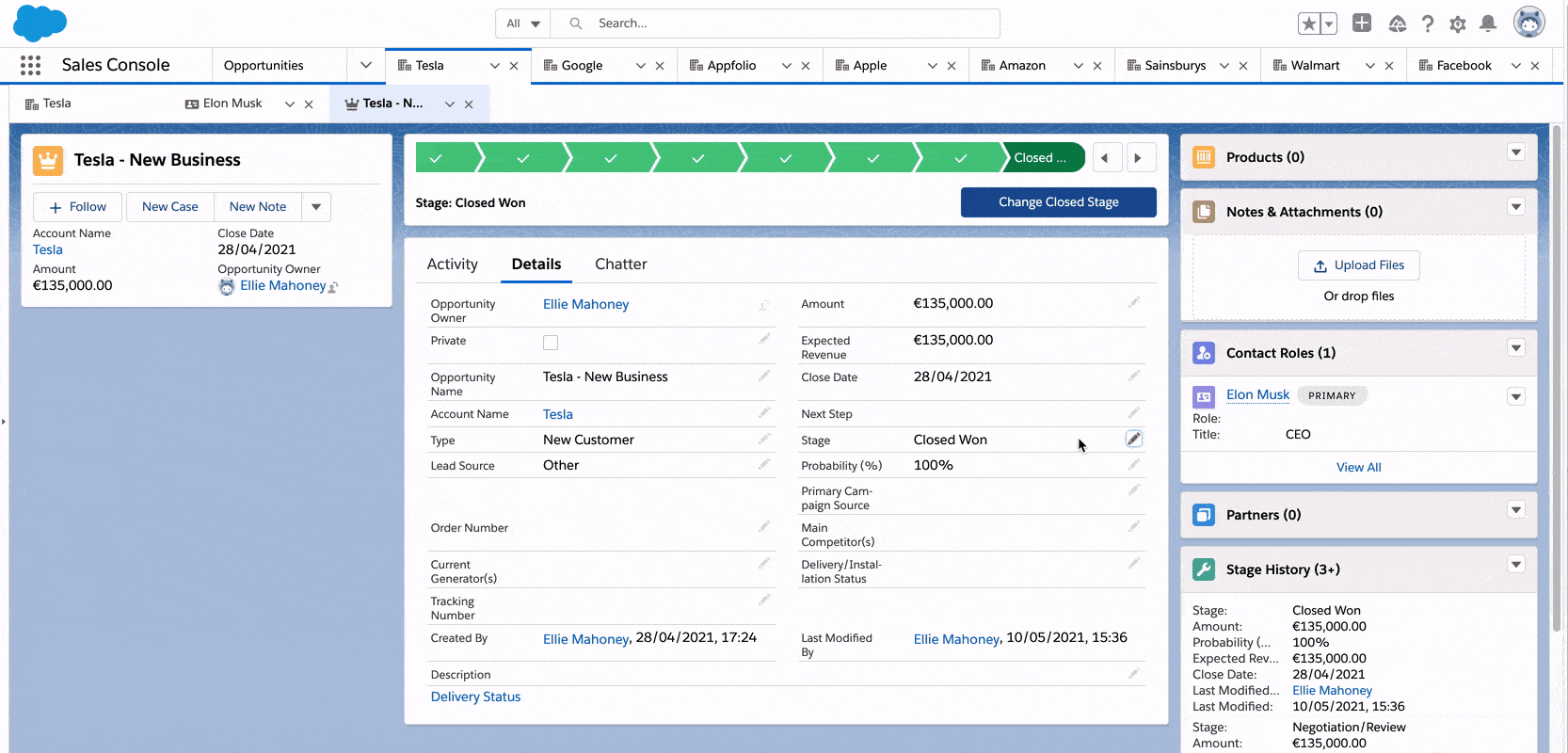Open the search scope All dropdown

click(522, 24)
